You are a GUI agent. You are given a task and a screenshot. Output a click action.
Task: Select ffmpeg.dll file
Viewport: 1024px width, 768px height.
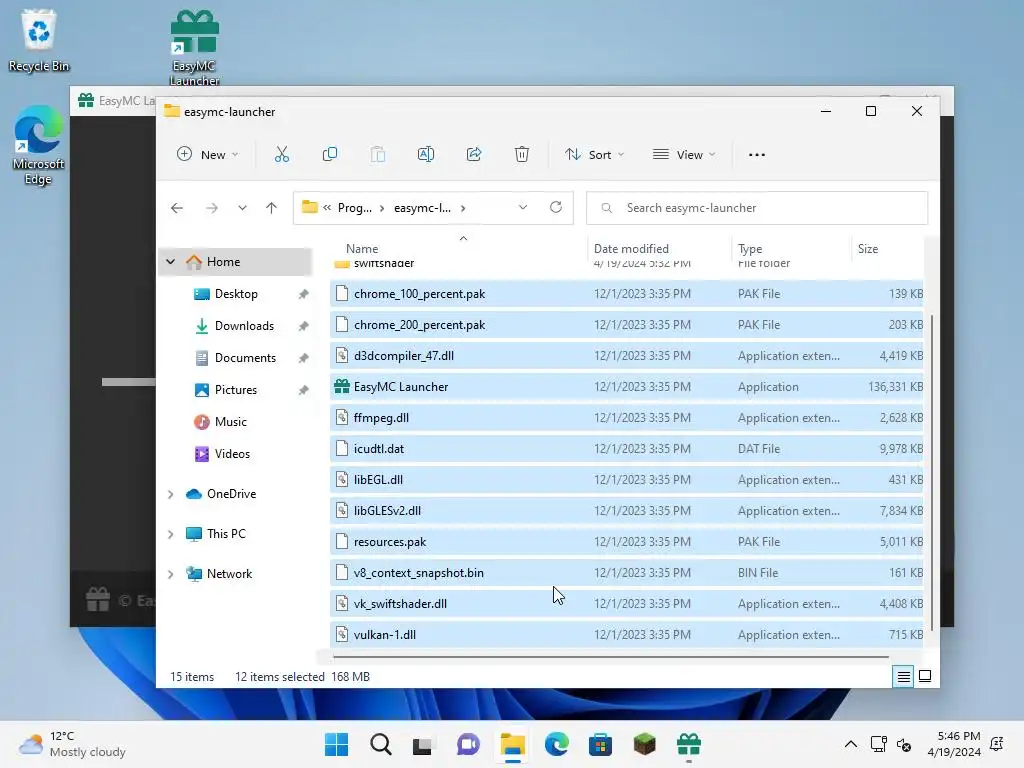(x=626, y=418)
